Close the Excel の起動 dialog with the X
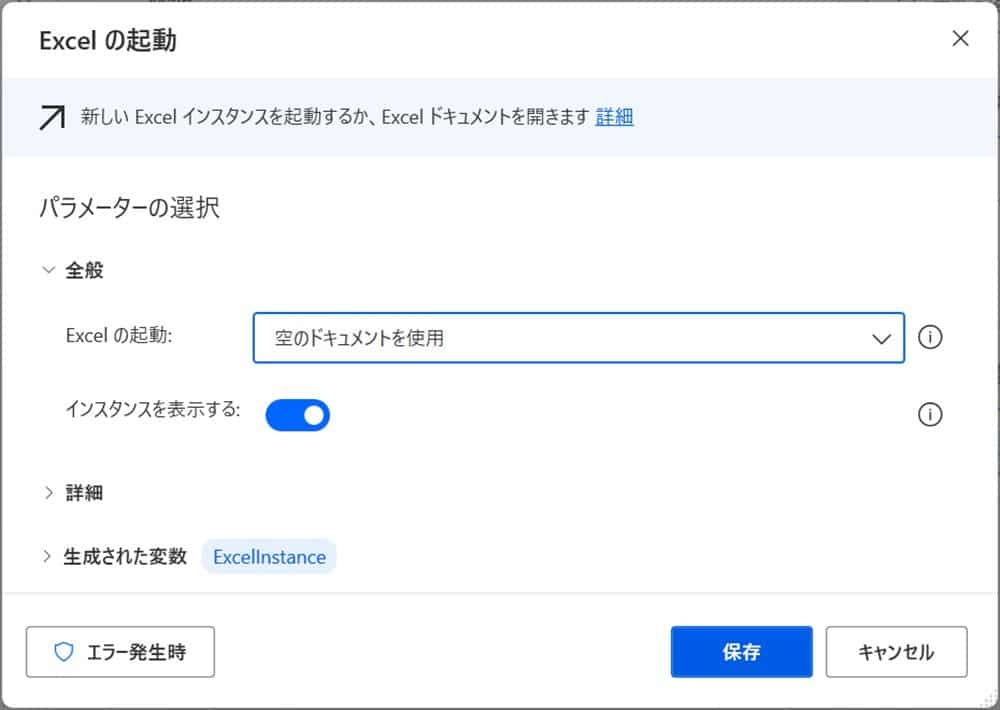 point(960,39)
